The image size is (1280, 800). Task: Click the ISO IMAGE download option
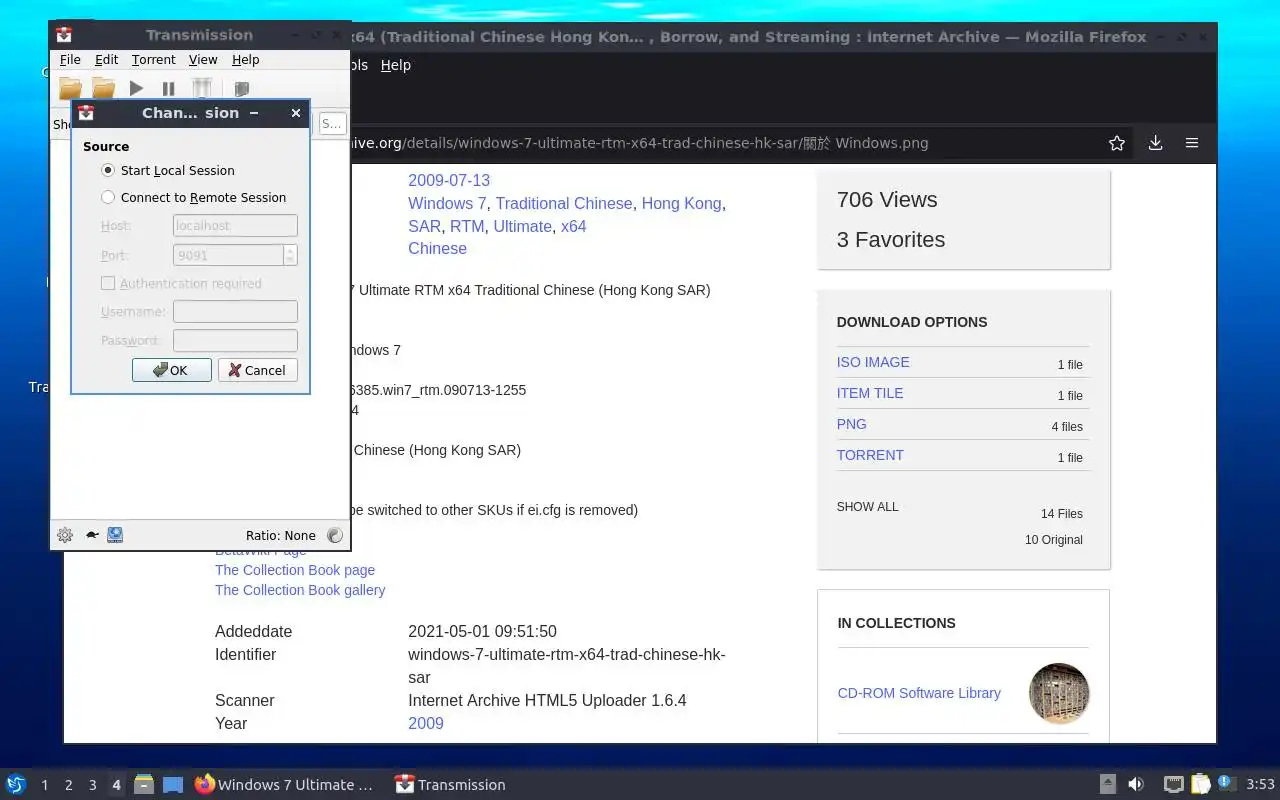click(x=873, y=362)
